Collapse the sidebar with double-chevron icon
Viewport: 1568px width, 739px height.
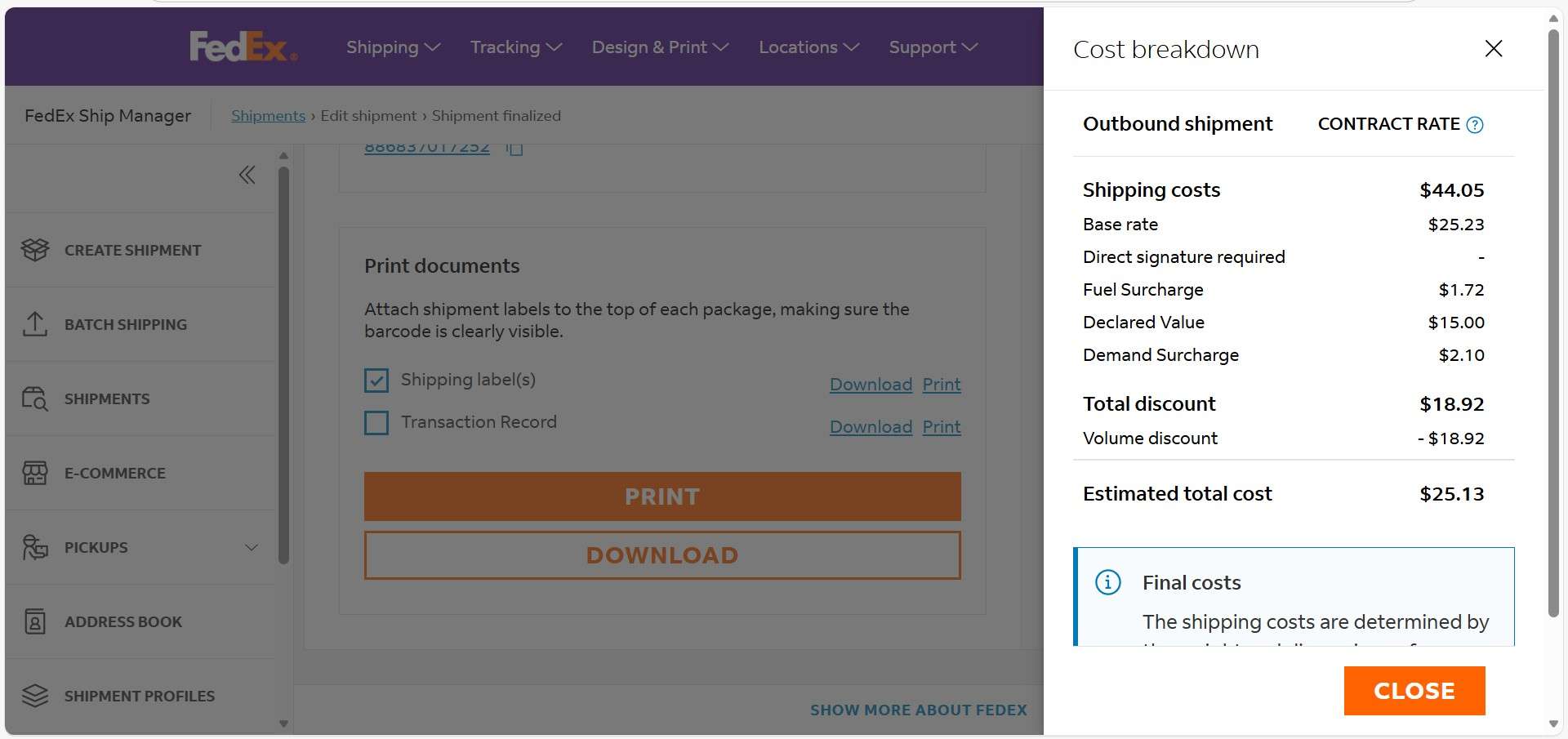[x=247, y=175]
